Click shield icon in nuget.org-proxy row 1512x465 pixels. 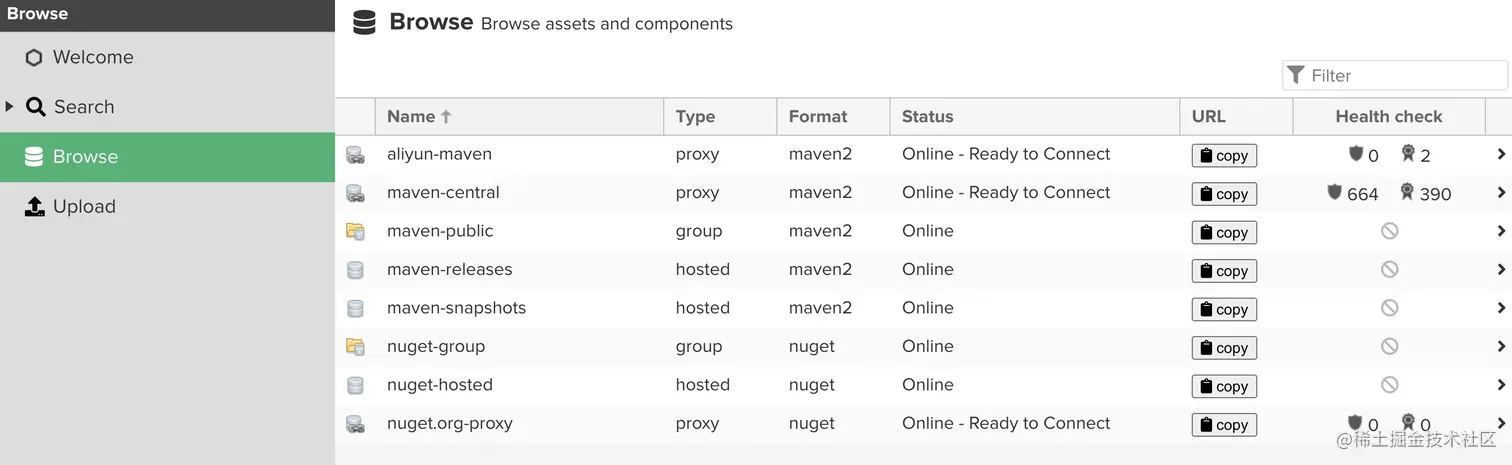1356,423
